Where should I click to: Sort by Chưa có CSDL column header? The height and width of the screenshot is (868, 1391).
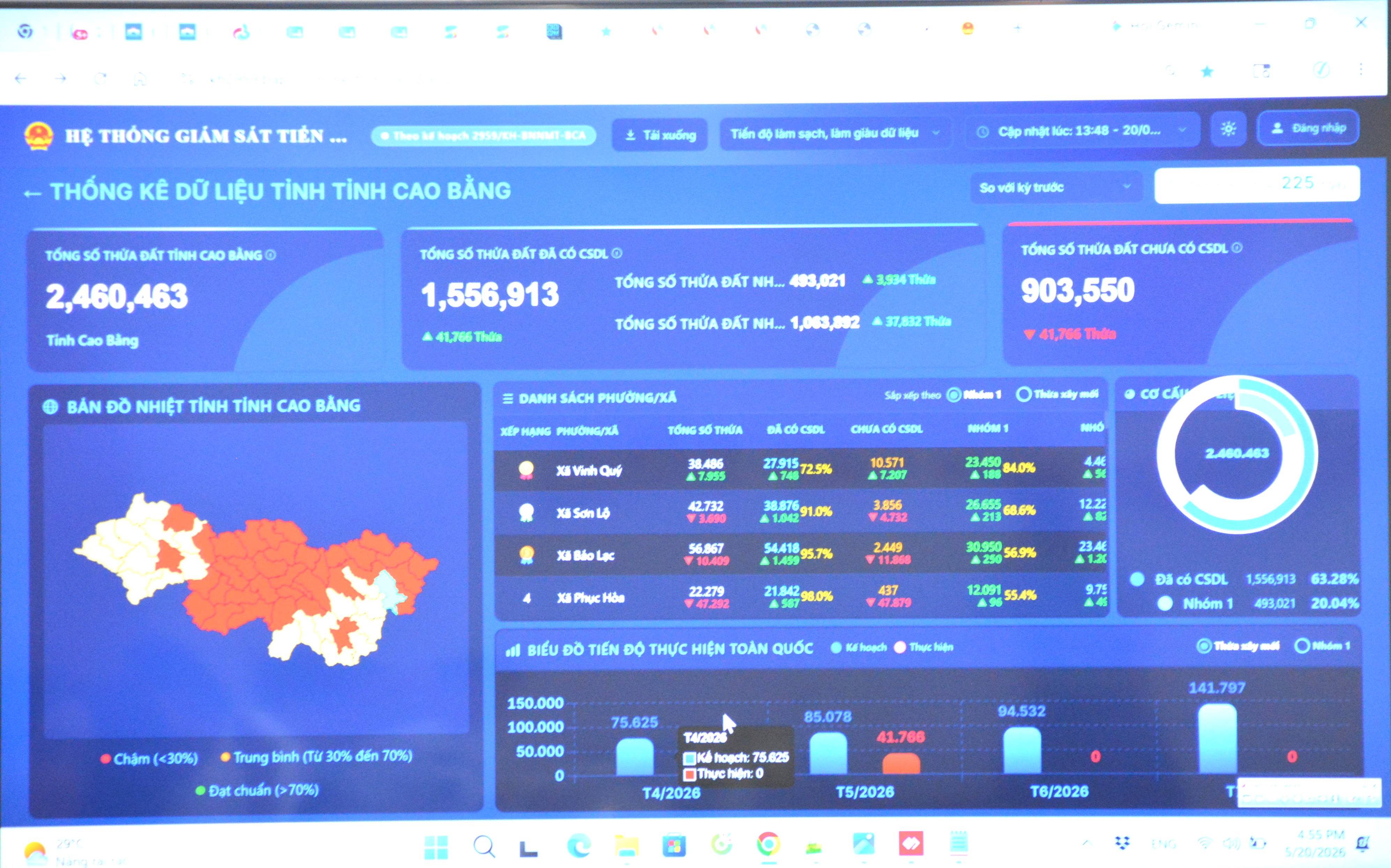coord(886,429)
